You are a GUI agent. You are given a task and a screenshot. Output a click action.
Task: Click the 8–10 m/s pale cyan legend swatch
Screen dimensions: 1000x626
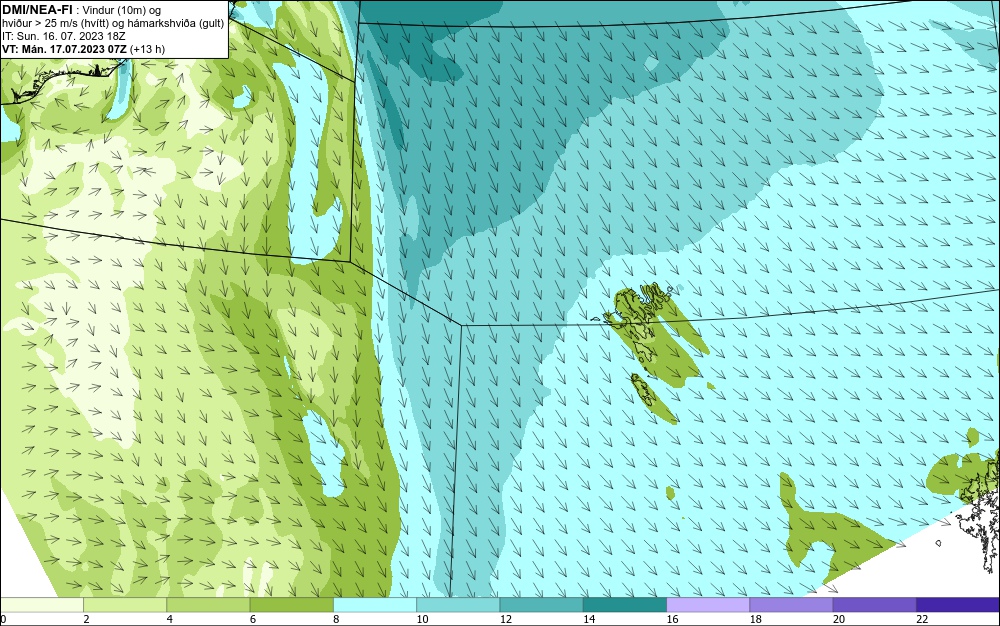pyautogui.click(x=375, y=605)
